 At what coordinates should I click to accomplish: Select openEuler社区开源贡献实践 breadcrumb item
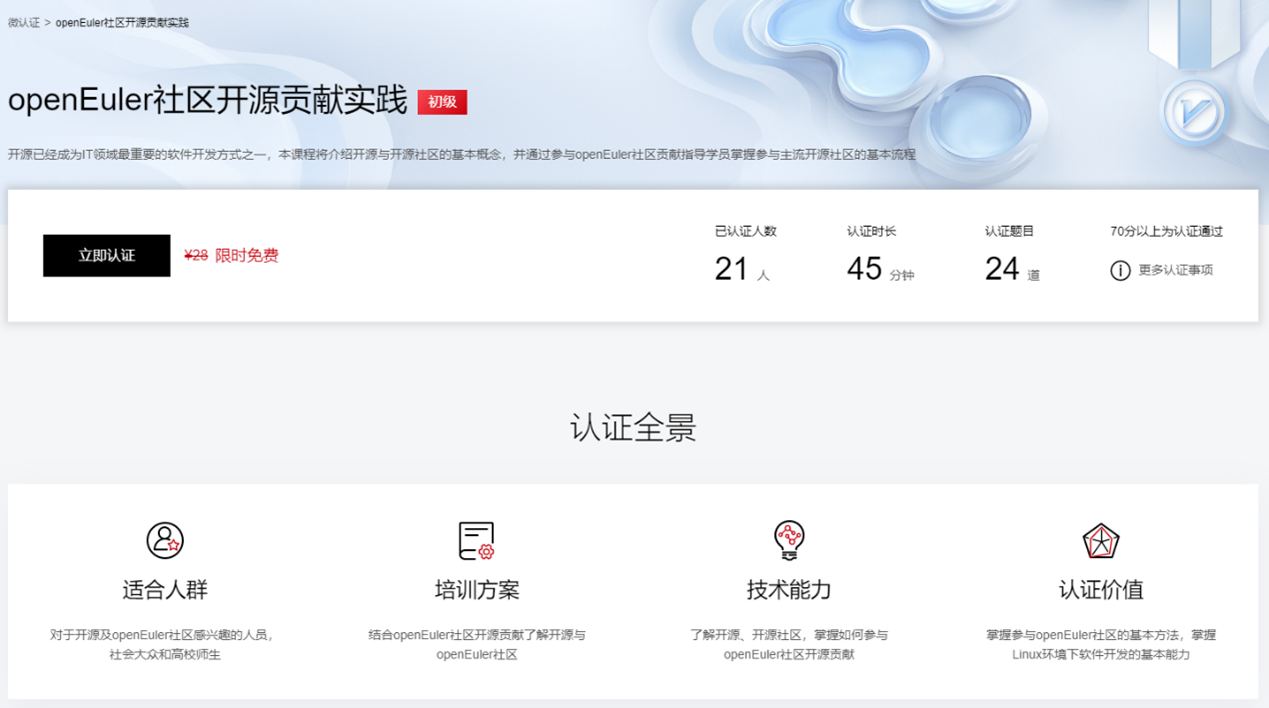point(122,22)
